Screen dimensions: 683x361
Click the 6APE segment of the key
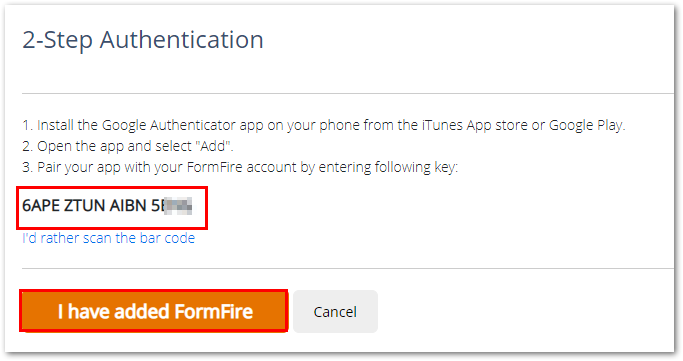41,206
